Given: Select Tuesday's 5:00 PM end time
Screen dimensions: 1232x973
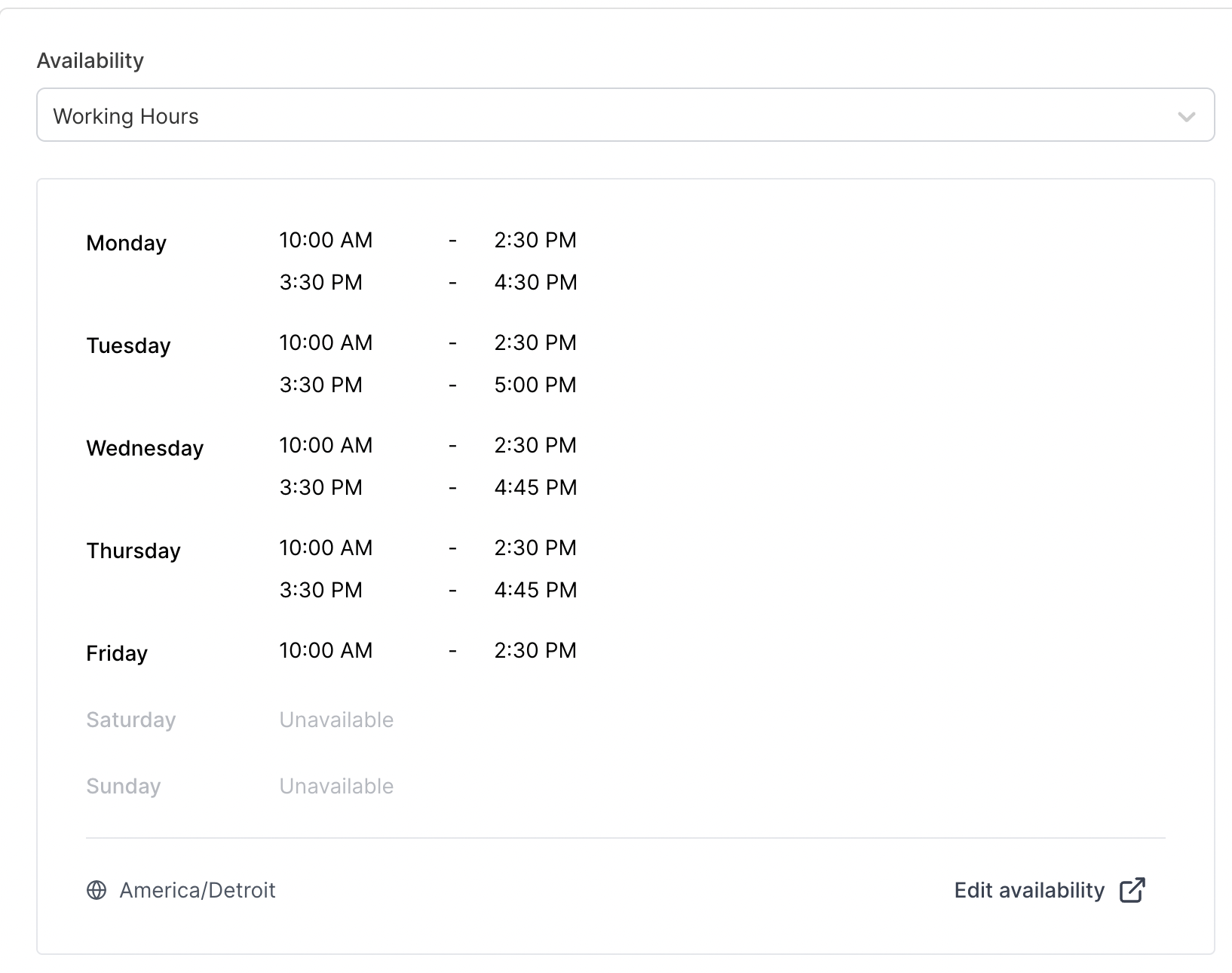Looking at the screenshot, I should 535,385.
